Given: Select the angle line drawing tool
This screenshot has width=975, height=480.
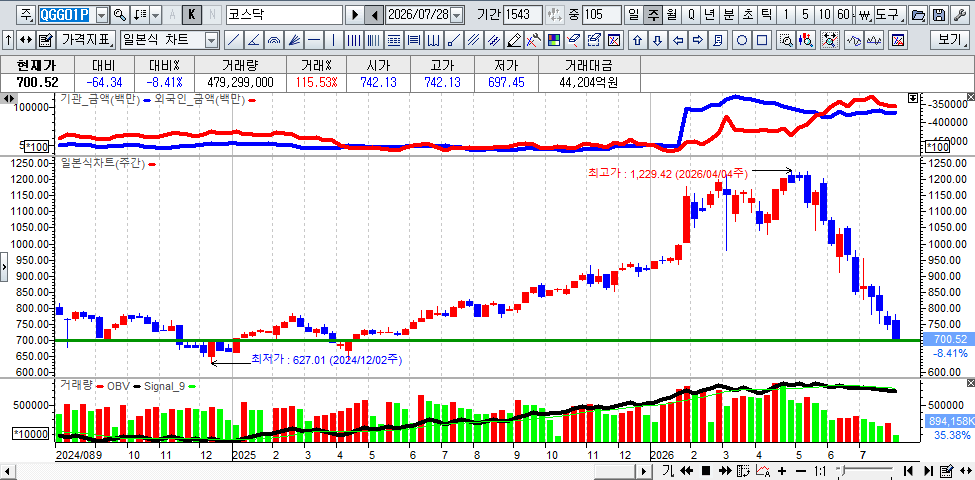Looking at the screenshot, I should click(253, 40).
